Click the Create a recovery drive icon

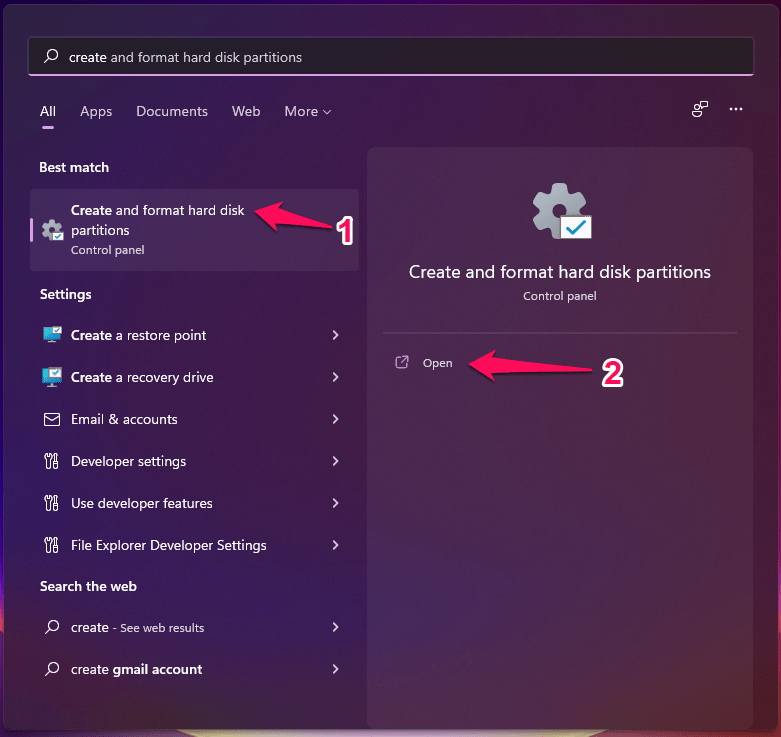click(52, 378)
